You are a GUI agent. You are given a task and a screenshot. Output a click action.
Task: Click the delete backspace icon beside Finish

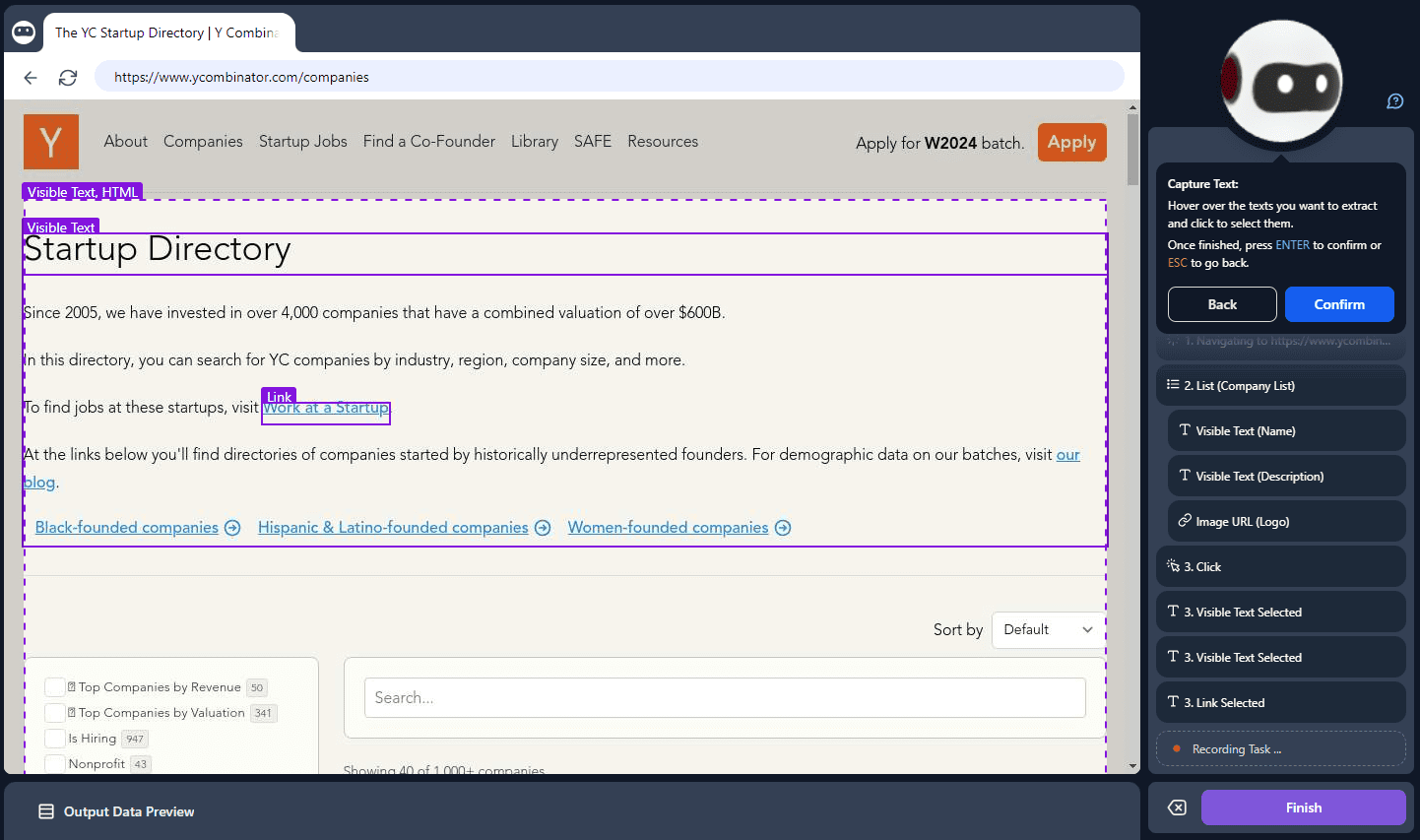tap(1177, 808)
